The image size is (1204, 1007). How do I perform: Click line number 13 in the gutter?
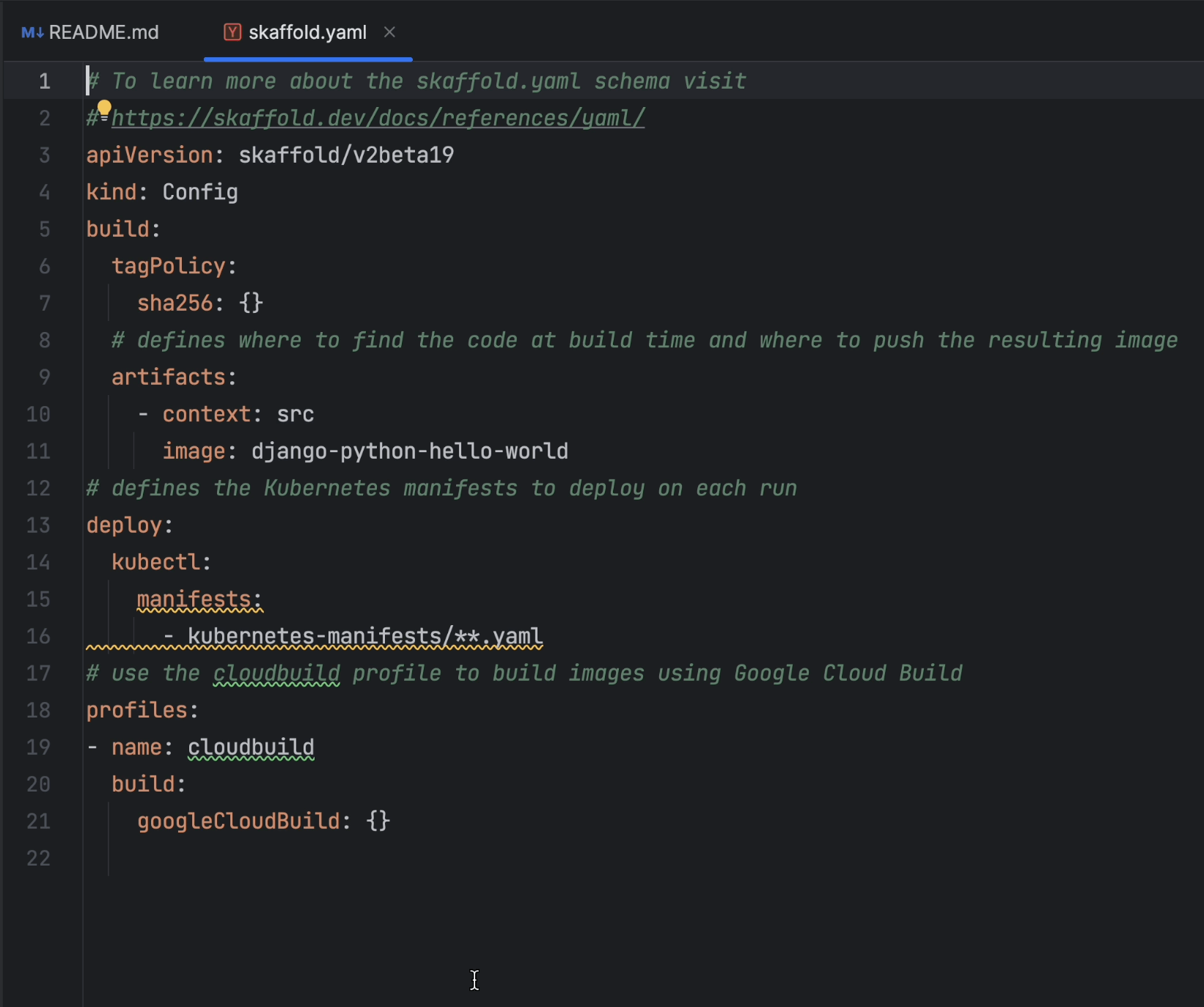tap(38, 525)
